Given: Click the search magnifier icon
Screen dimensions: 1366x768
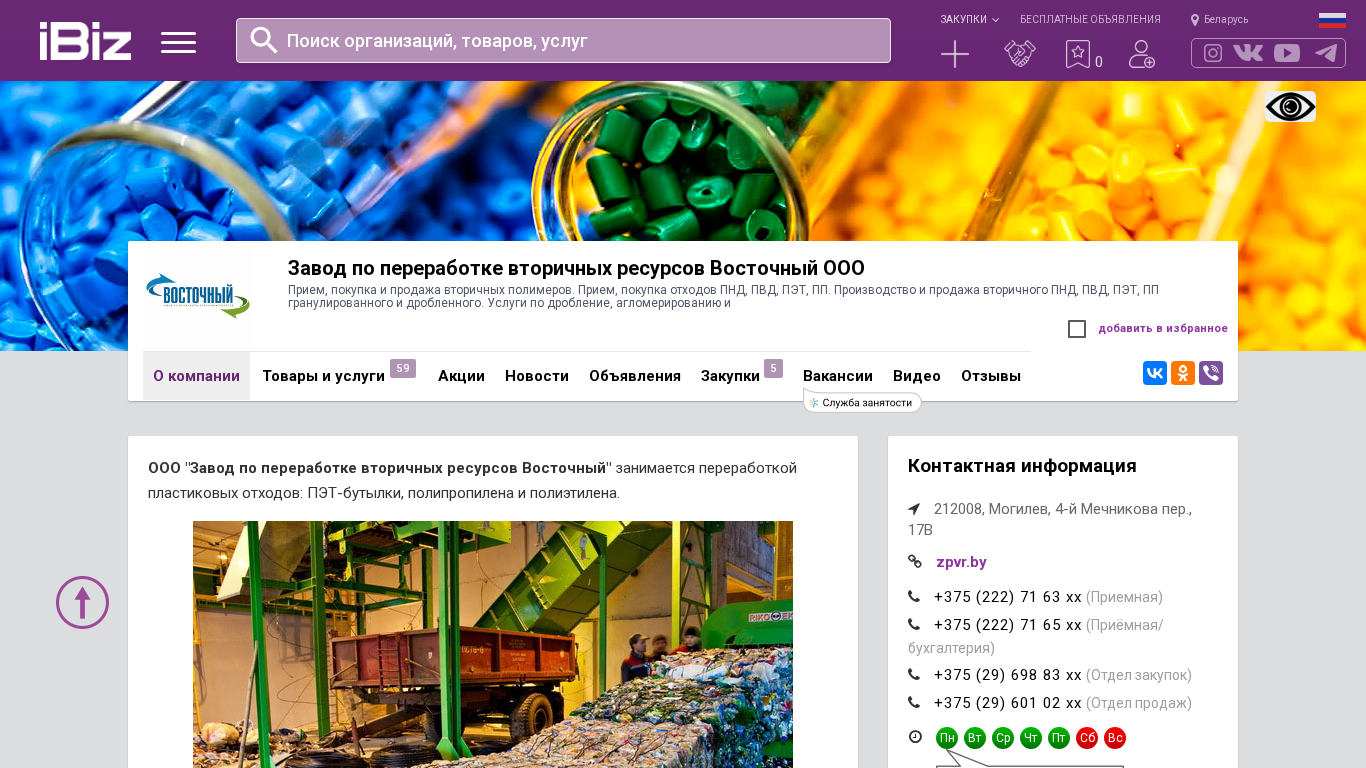Looking at the screenshot, I should (x=264, y=40).
